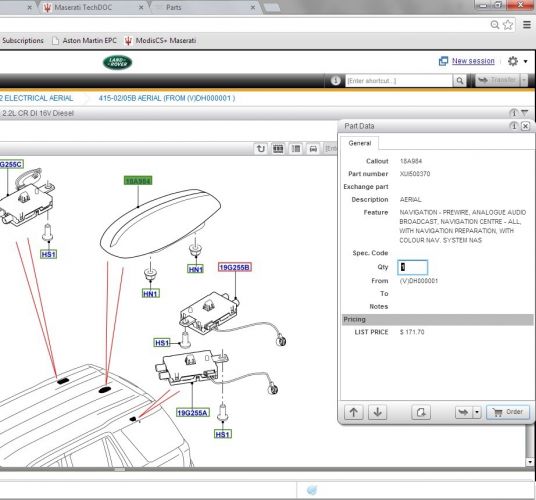Close the Maserati TechDOC tab
Viewport: 536px width, 500px height.
[x=141, y=7]
